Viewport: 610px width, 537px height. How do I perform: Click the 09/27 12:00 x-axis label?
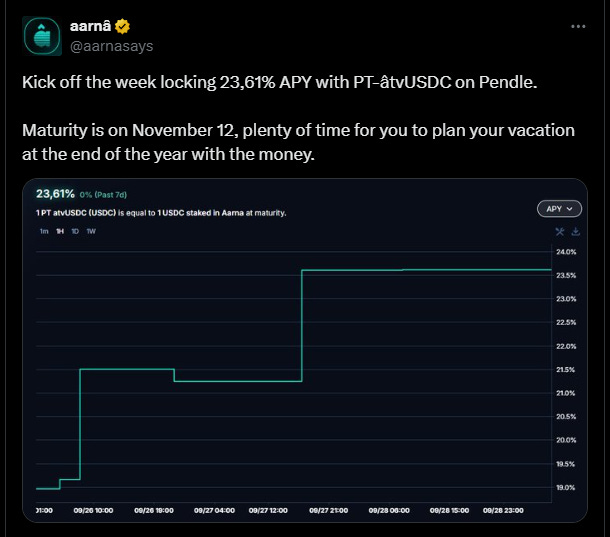click(268, 510)
